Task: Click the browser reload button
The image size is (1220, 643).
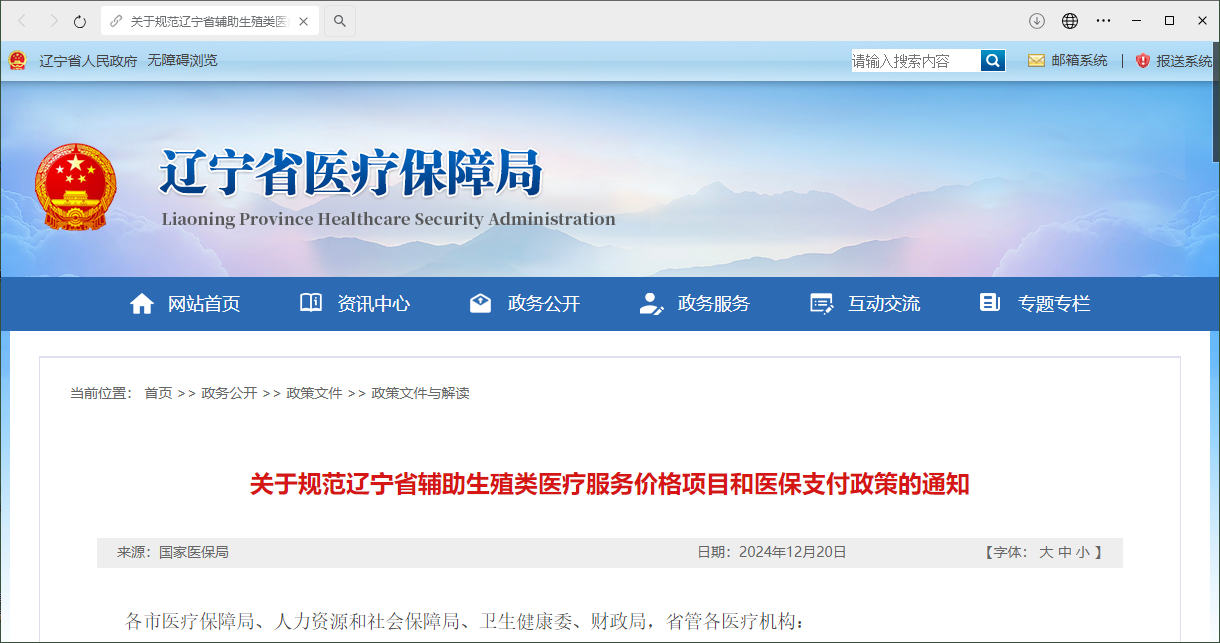Action: click(80, 21)
